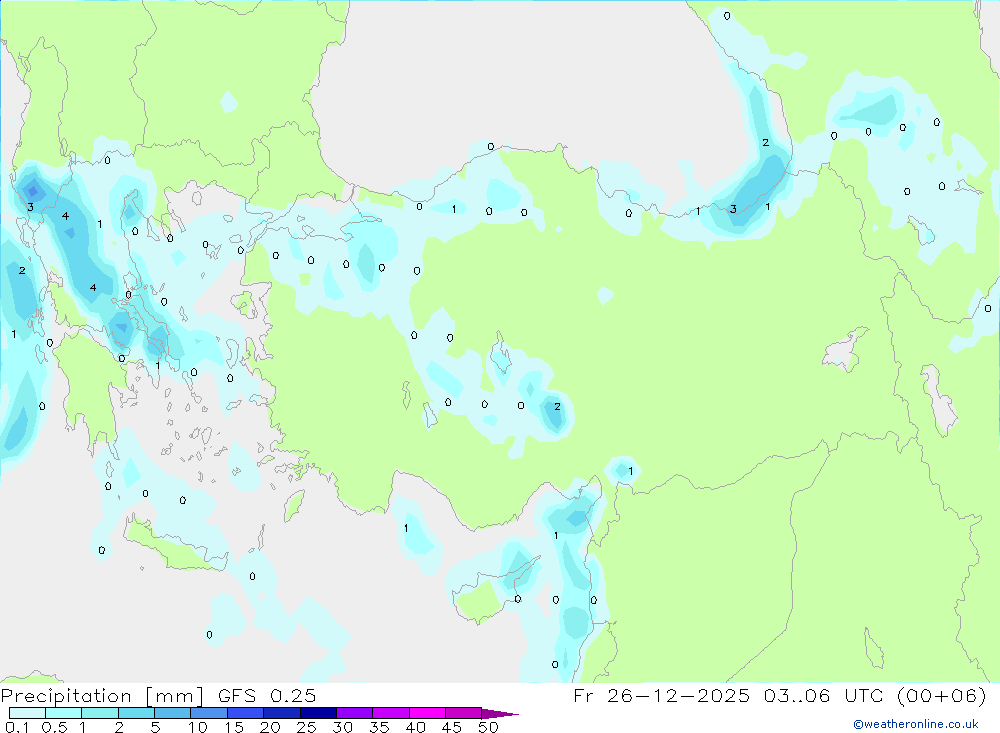Click the legend tick label '45'
Viewport: 1000px width, 733px height.
[x=452, y=727]
